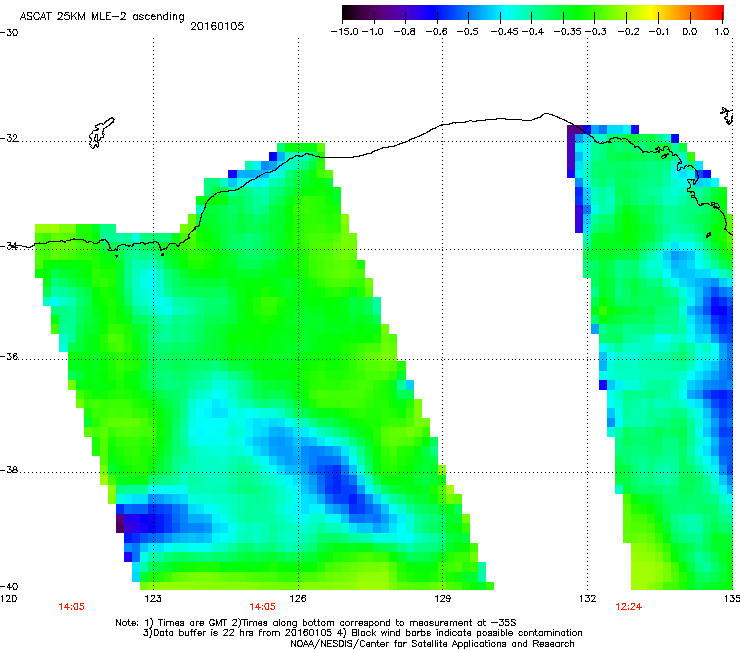
Task: Click the -36 latitude axis label
Action: point(9,356)
